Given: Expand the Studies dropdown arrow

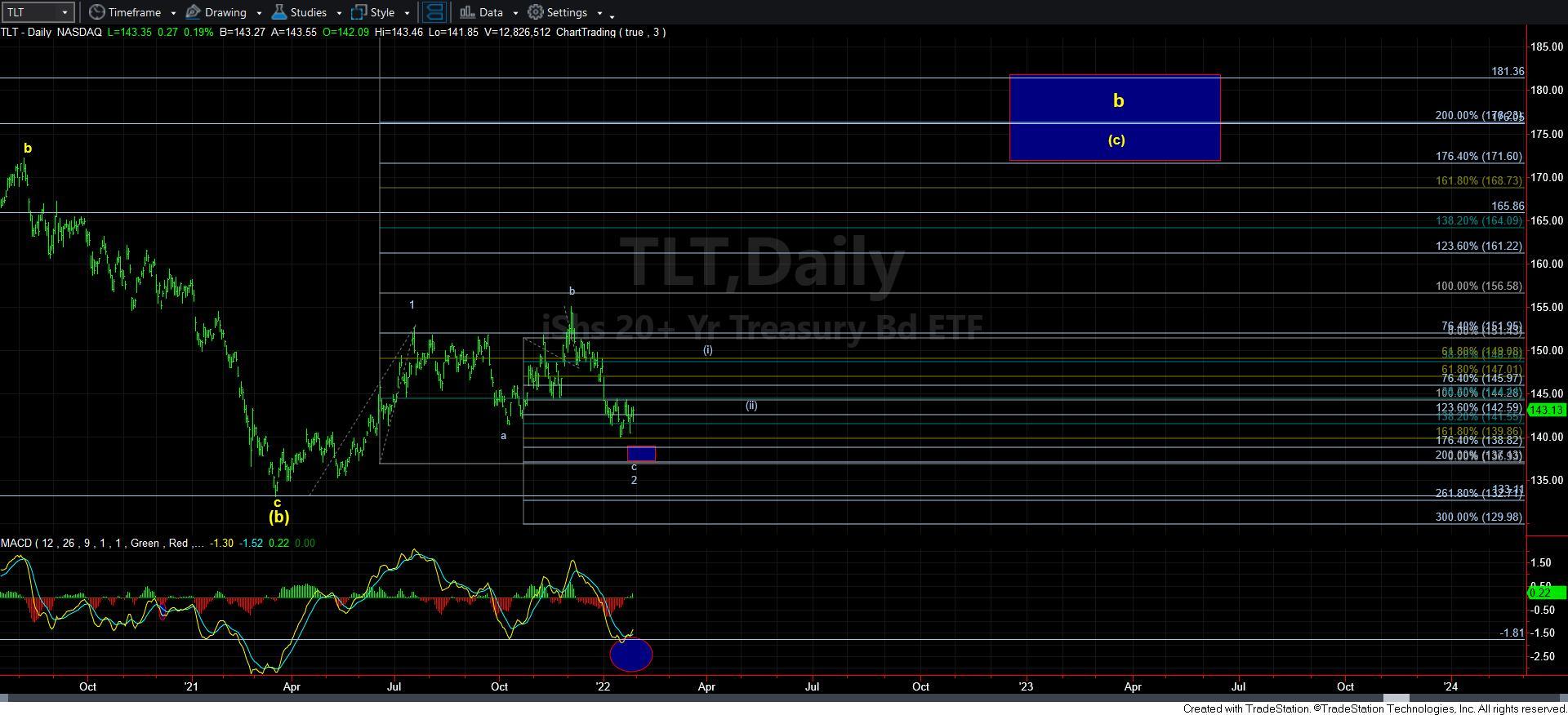Looking at the screenshot, I should point(339,13).
